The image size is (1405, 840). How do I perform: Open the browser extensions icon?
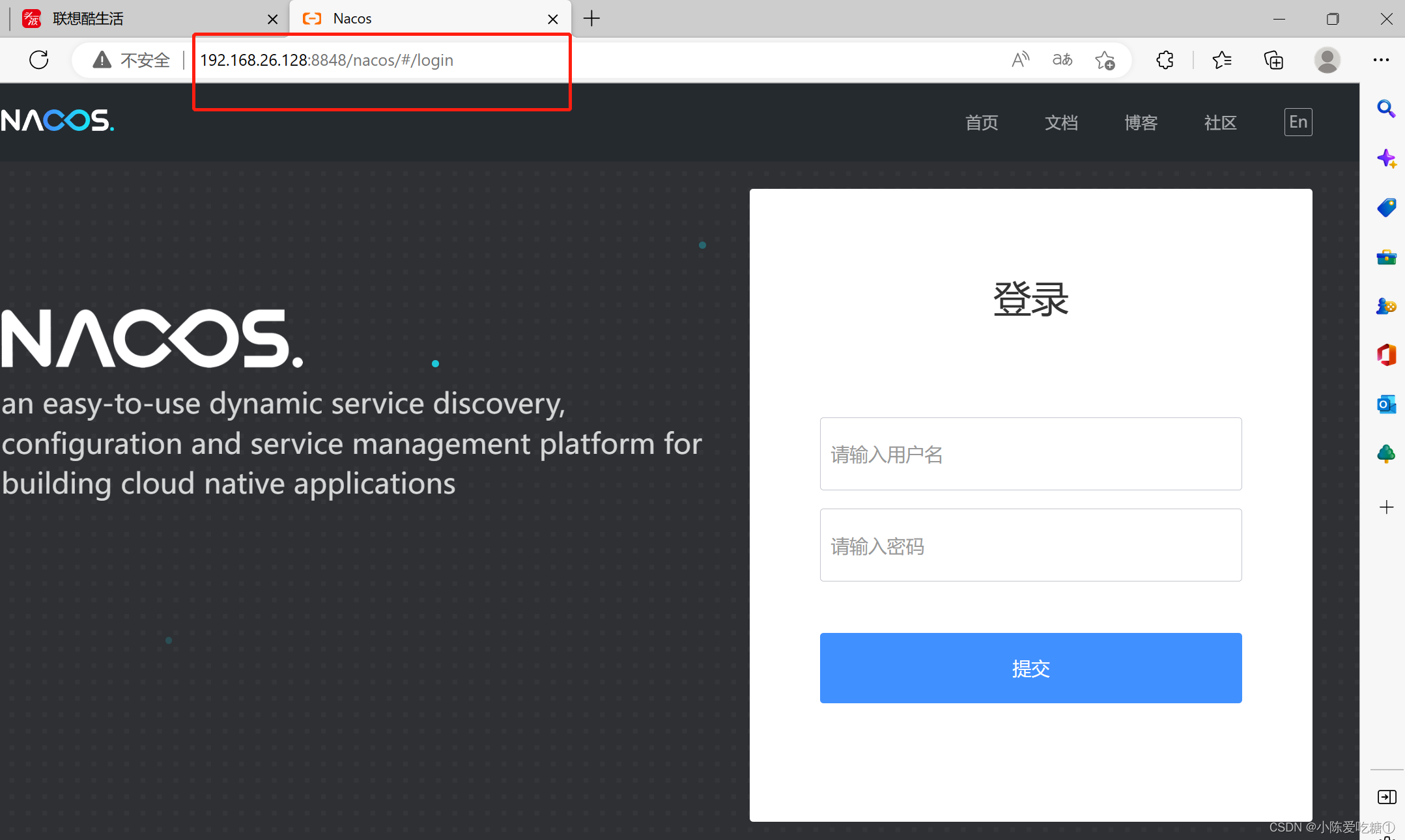(x=1165, y=60)
